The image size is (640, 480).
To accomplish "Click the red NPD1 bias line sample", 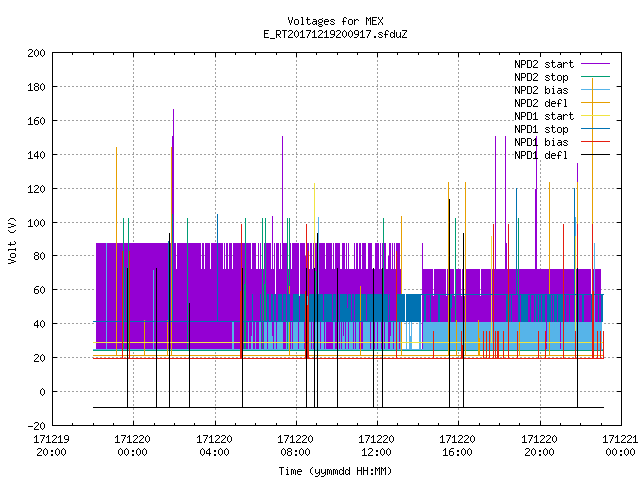I will [595, 142].
